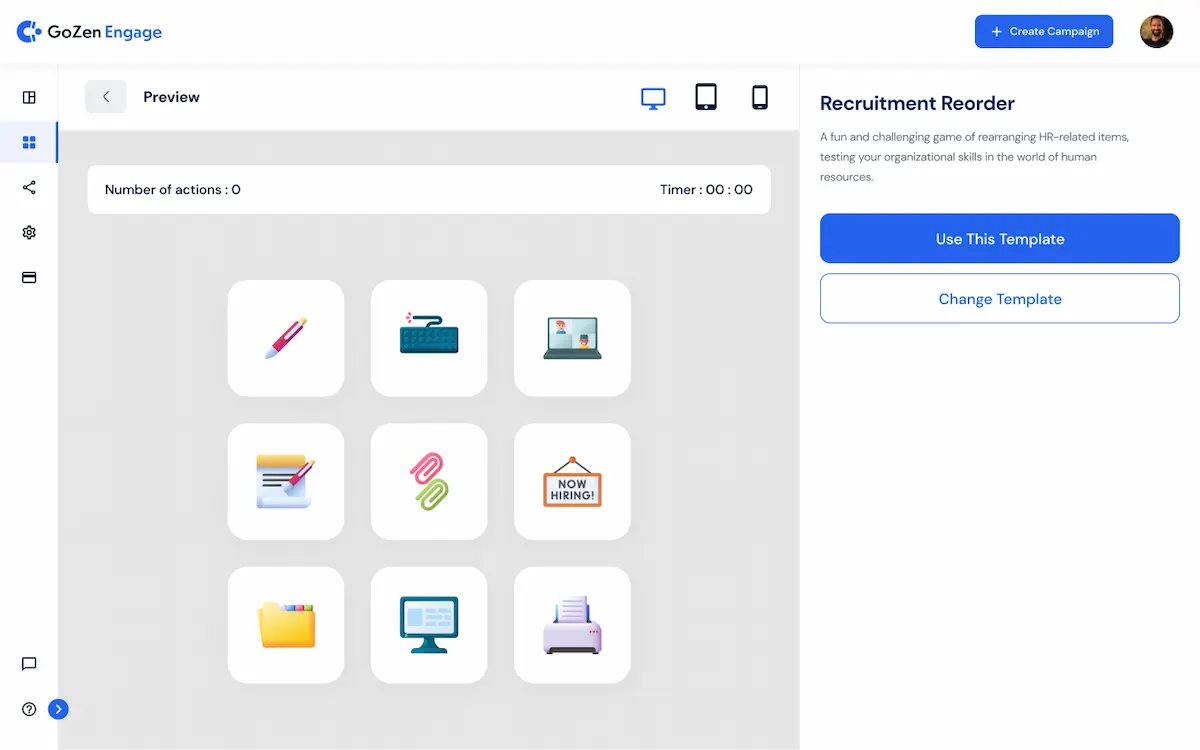This screenshot has width=1200, height=750.
Task: Click the GoZen Engage logo
Action: click(x=89, y=31)
